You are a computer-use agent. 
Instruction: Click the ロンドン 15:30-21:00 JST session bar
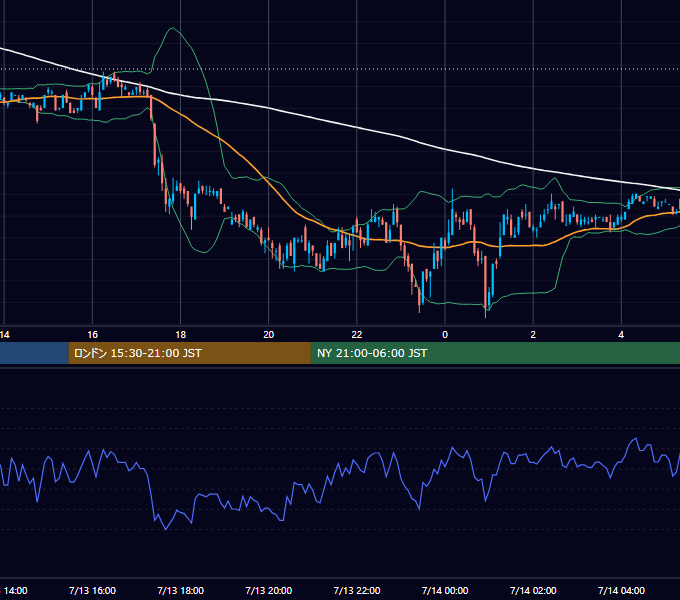190,353
